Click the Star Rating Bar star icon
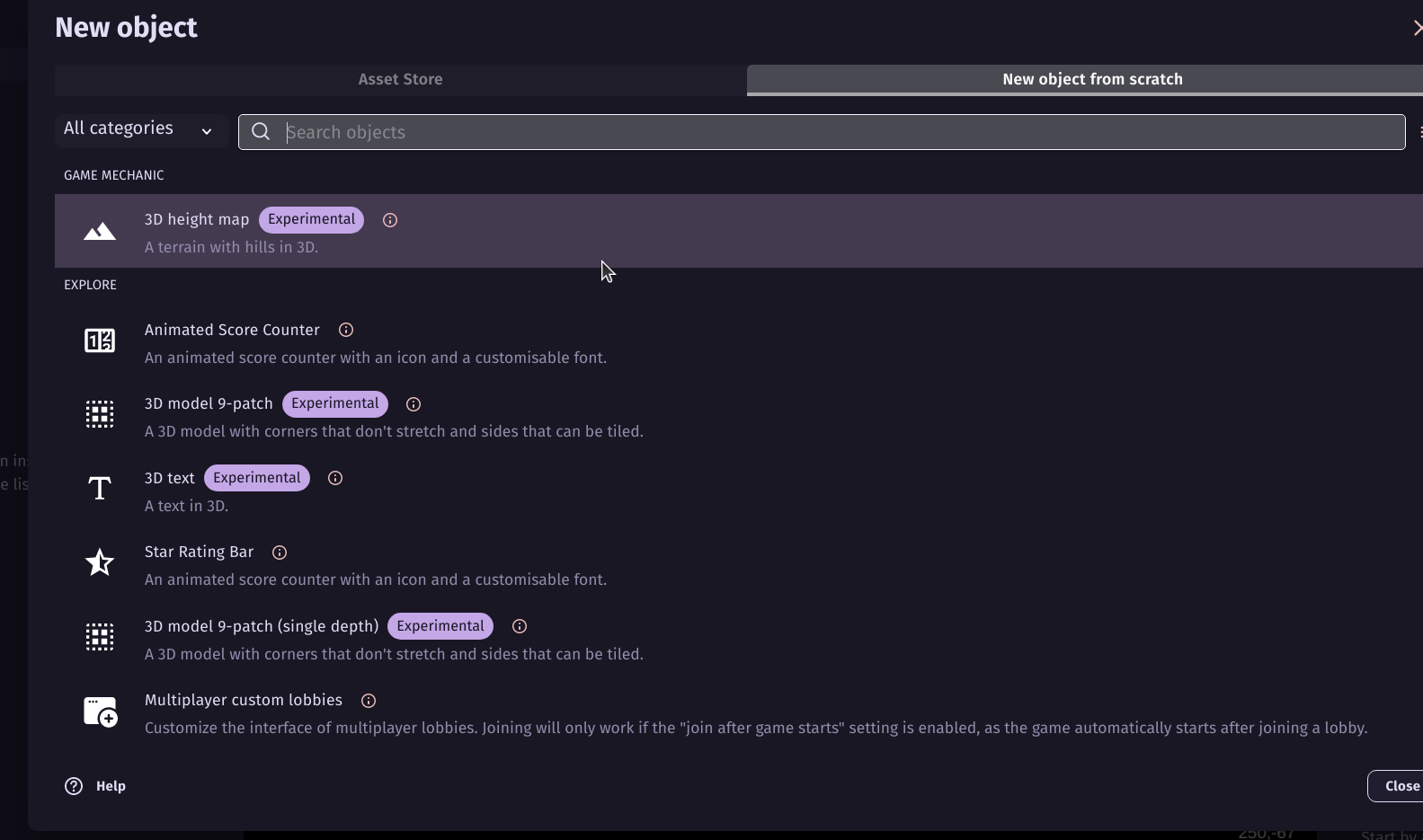The width and height of the screenshot is (1423, 840). (100, 562)
